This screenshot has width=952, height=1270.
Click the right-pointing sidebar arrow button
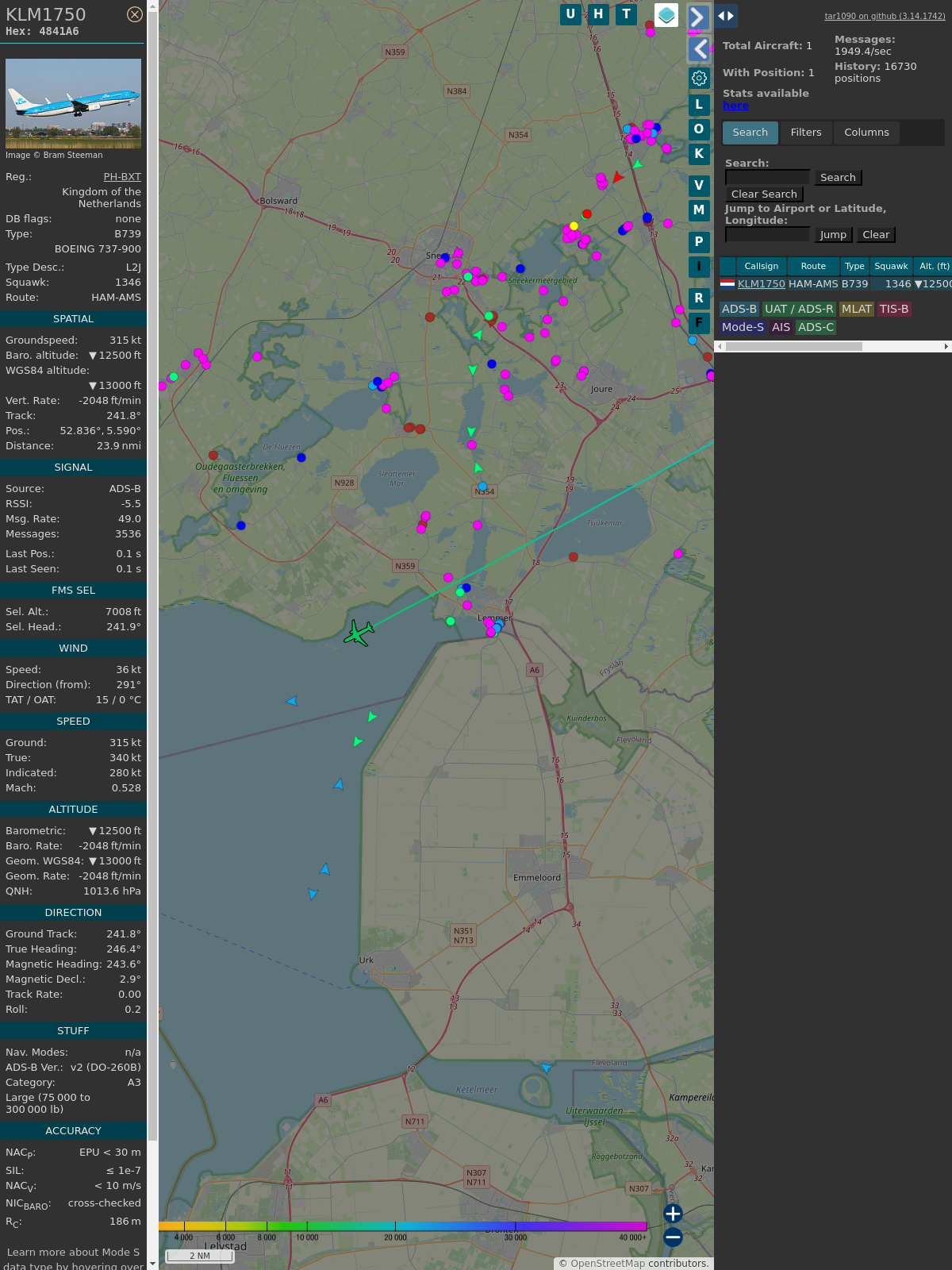699,17
